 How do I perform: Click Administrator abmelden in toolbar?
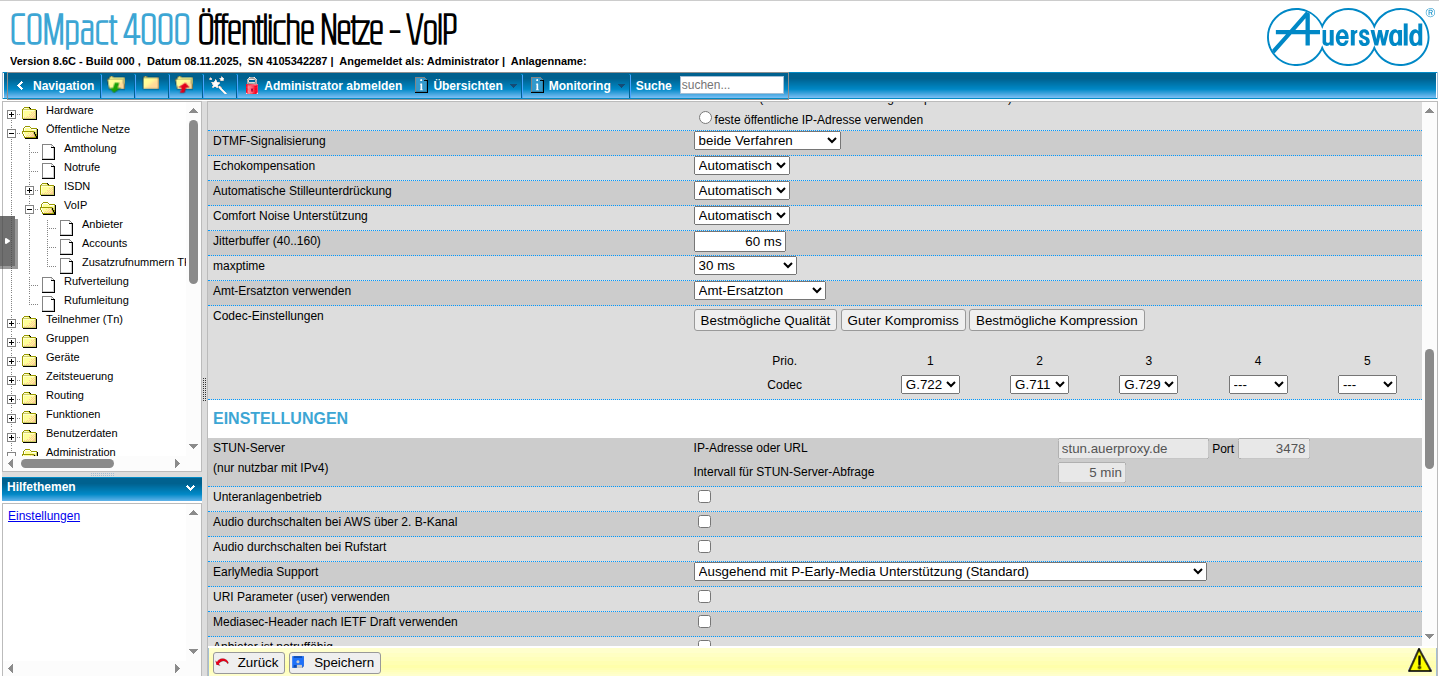point(333,86)
